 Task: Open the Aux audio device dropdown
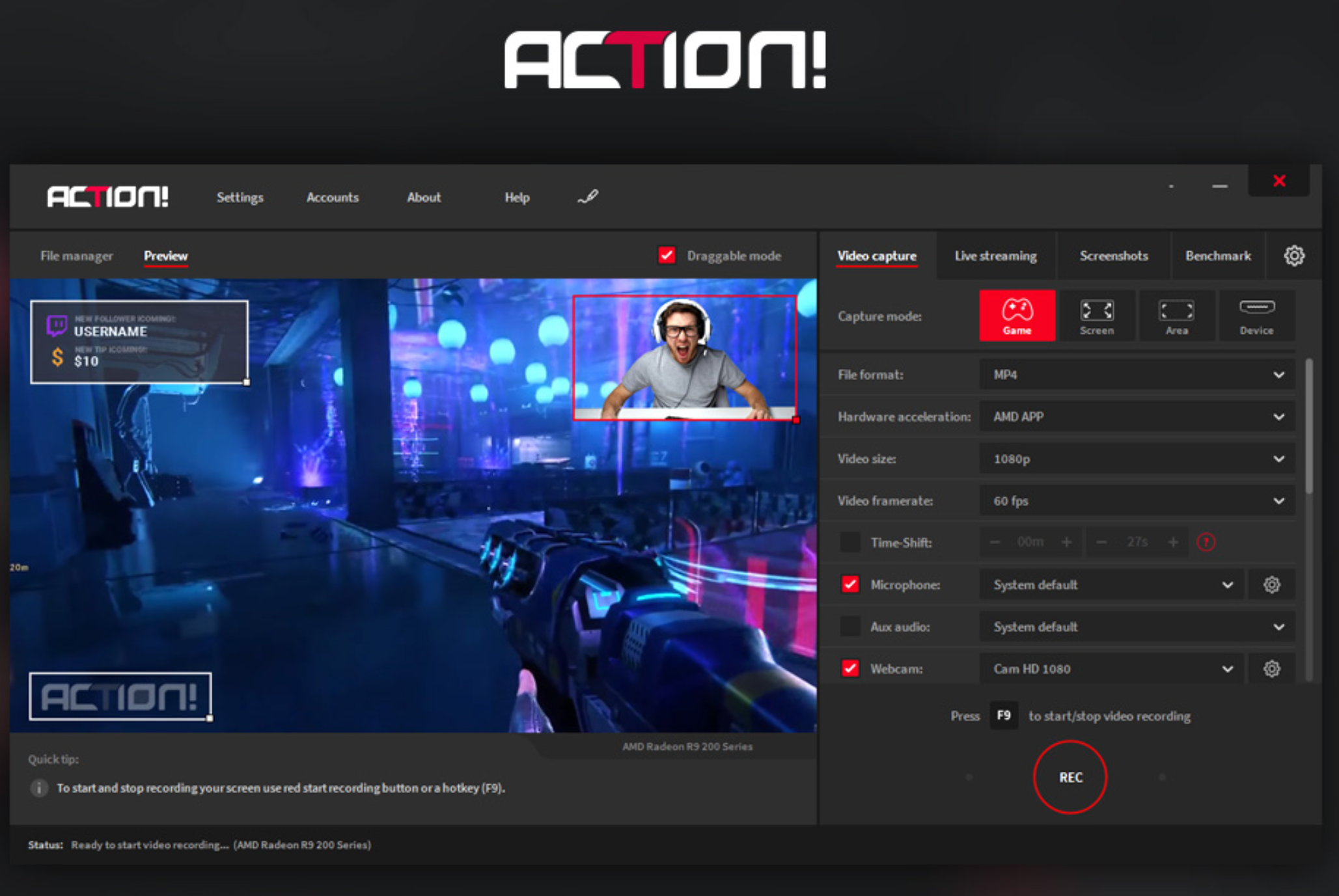(x=1137, y=627)
